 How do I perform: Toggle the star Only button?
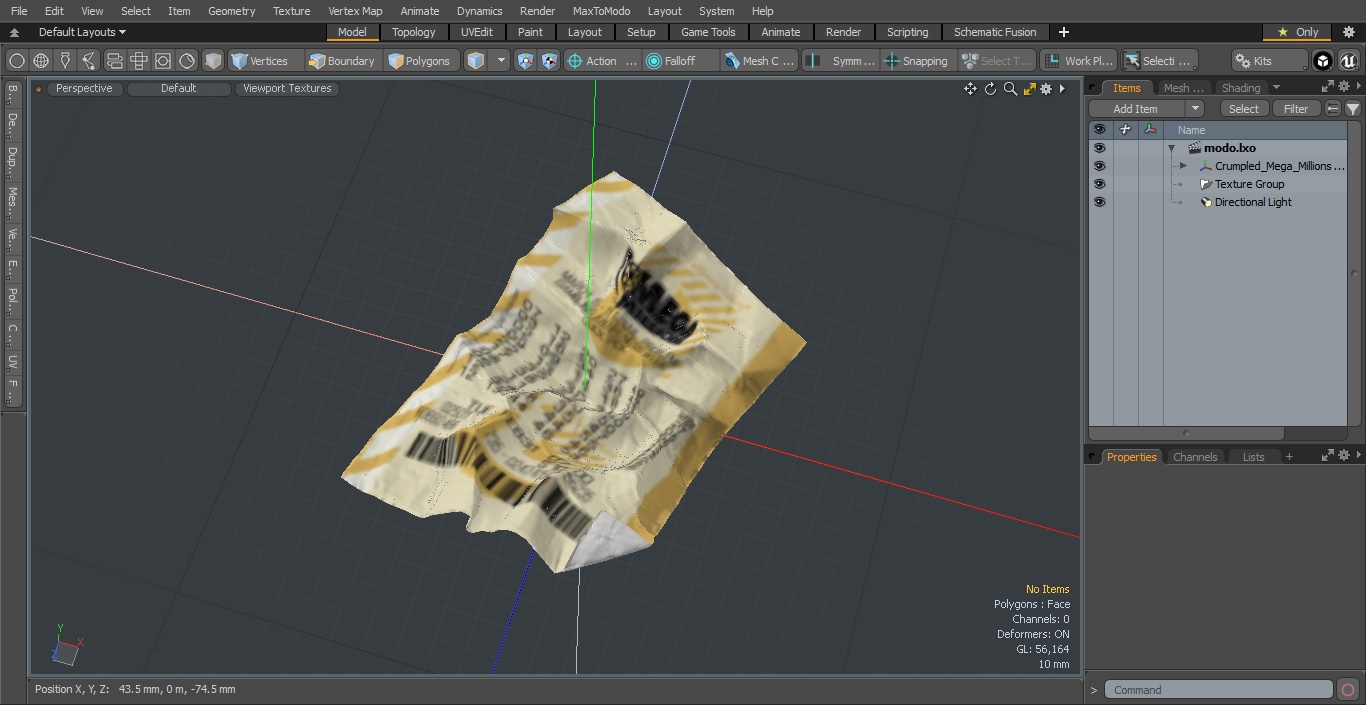[1297, 32]
